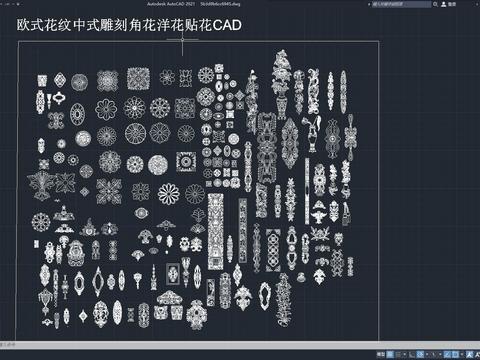This screenshot has width=480, height=360.
Task: Click the Autodesk AutoCAD 2021 title text
Action: coord(170,4)
